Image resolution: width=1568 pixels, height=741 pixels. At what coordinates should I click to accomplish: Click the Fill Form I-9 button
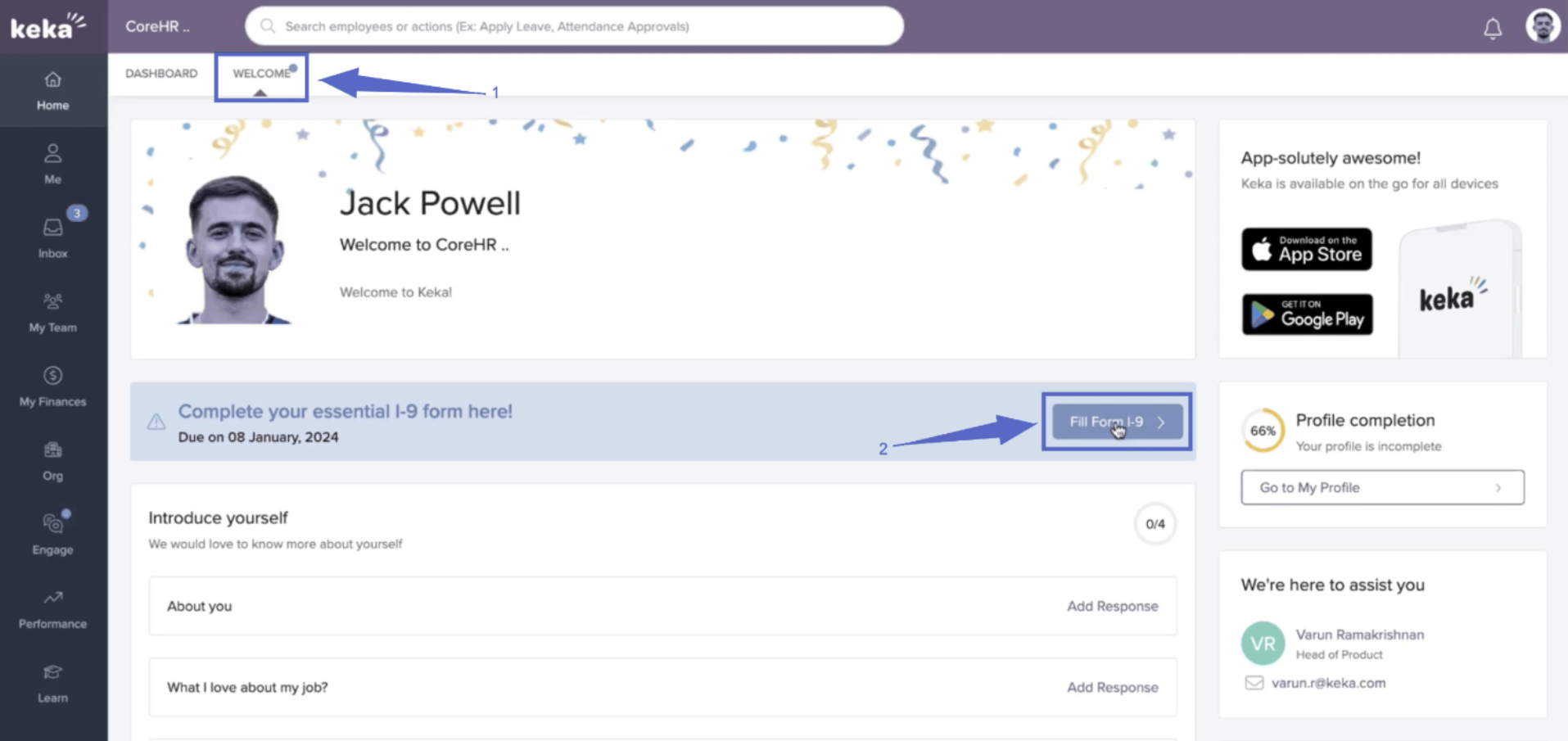1116,422
